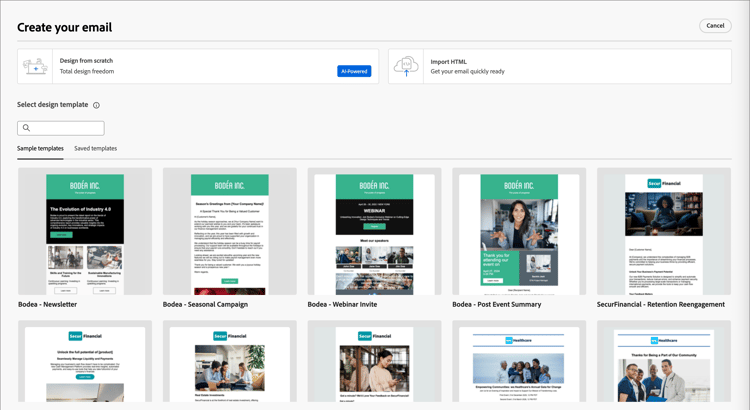Choose the Design from scratch option
This screenshot has height=410, width=750.
198,66
